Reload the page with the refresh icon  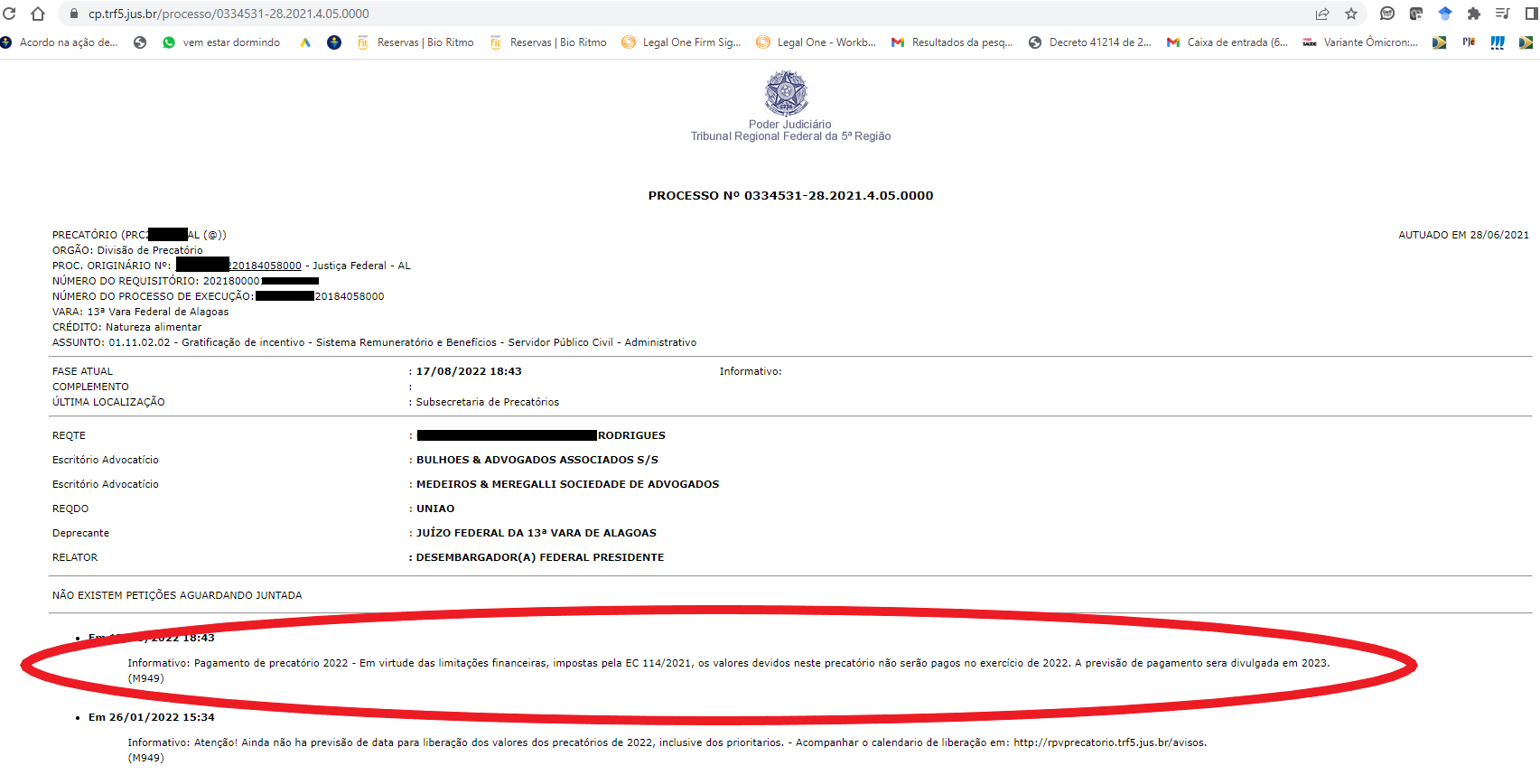click(x=10, y=14)
